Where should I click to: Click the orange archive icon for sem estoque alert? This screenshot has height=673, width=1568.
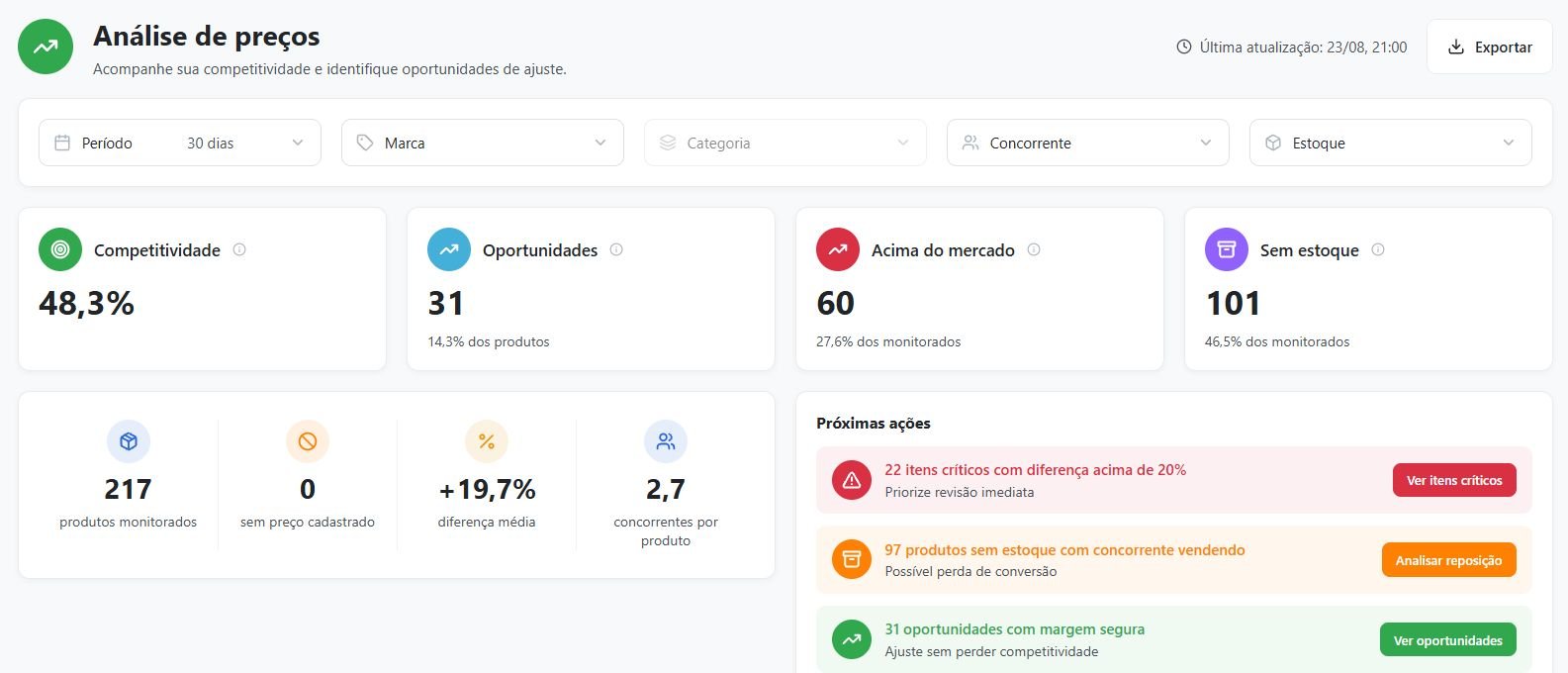point(852,560)
